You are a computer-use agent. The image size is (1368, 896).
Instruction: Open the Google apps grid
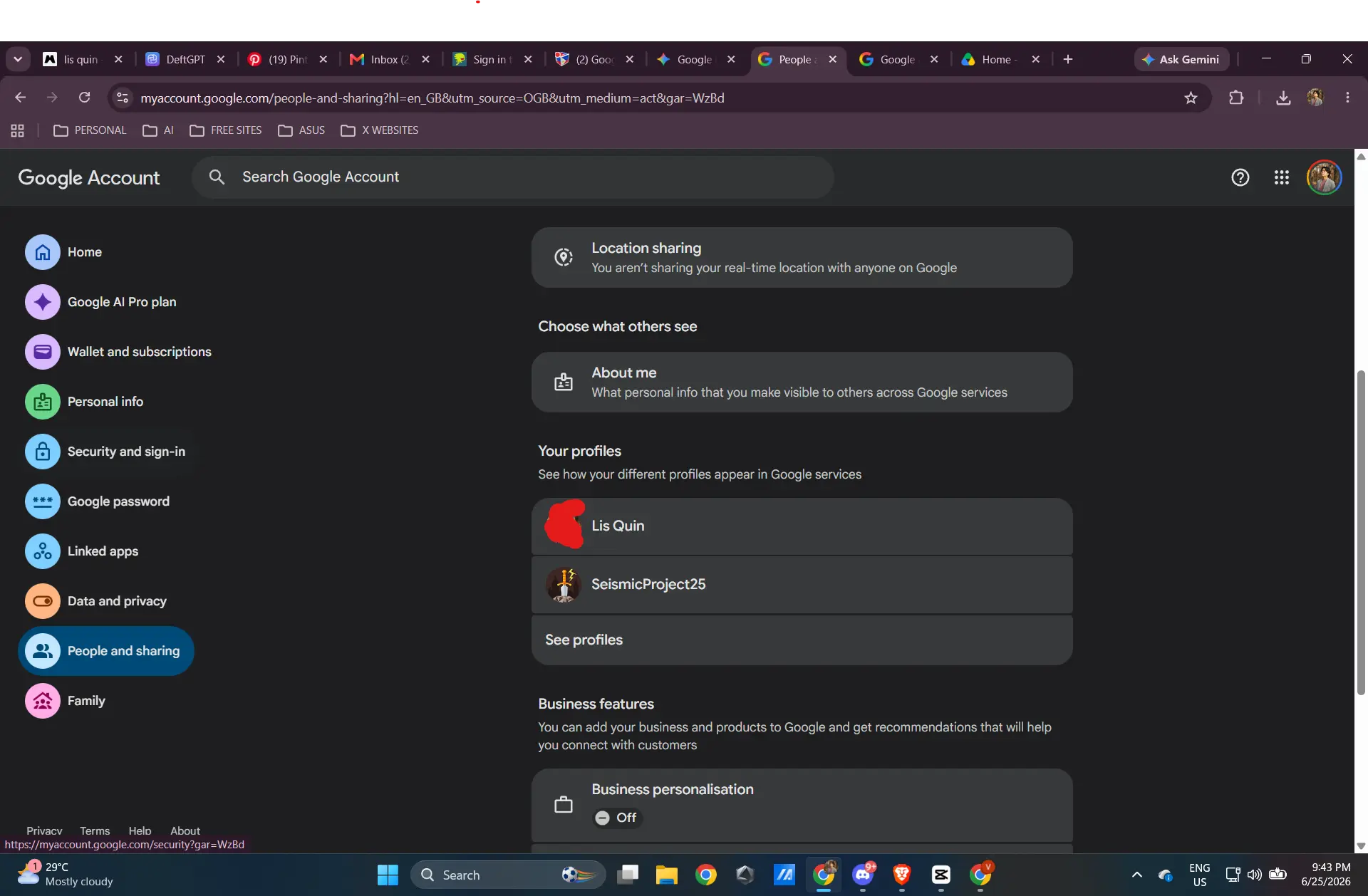point(1282,177)
